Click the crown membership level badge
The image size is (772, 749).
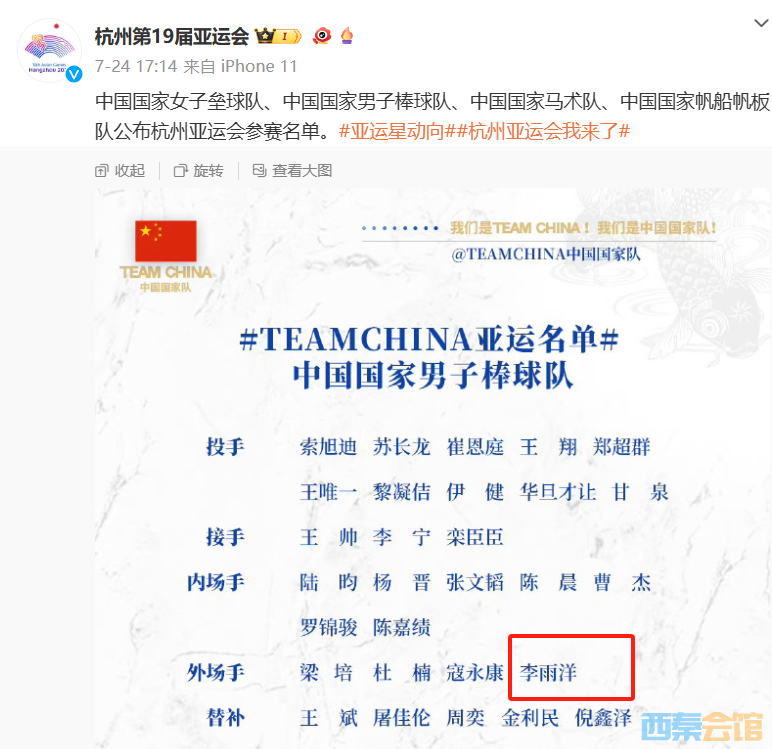278,36
